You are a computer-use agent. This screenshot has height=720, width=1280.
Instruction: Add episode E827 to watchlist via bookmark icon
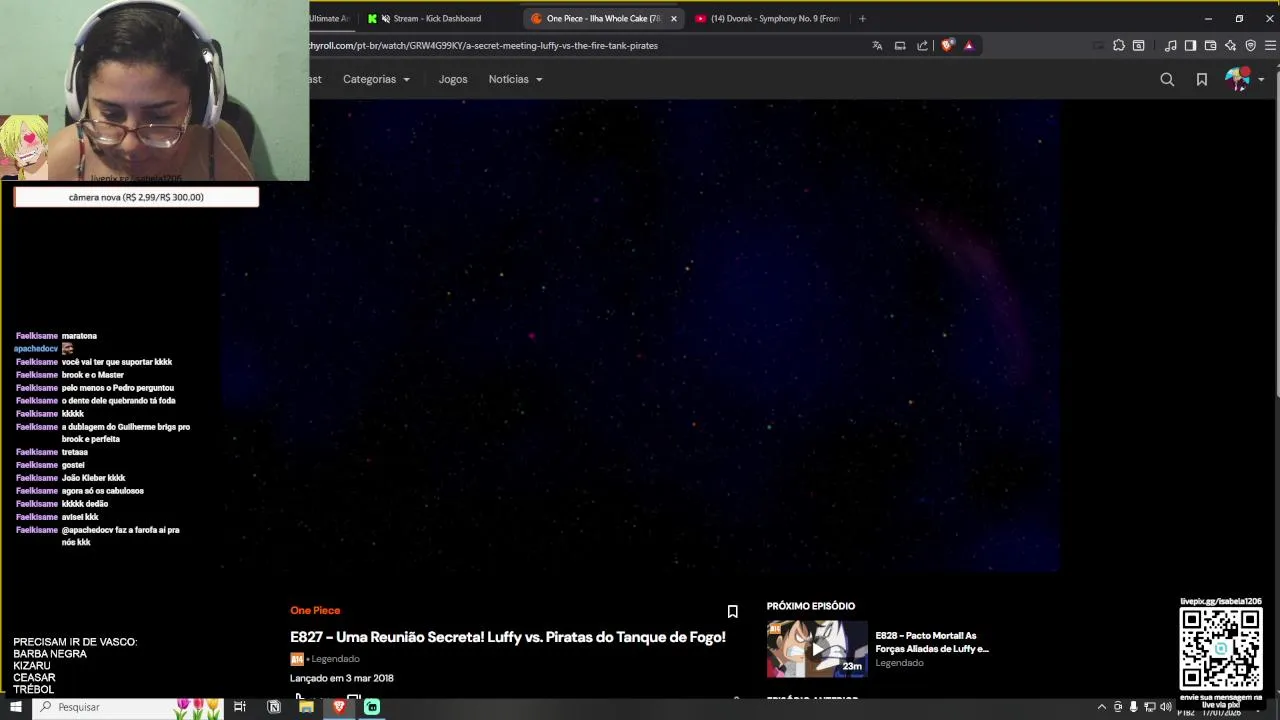tap(732, 611)
